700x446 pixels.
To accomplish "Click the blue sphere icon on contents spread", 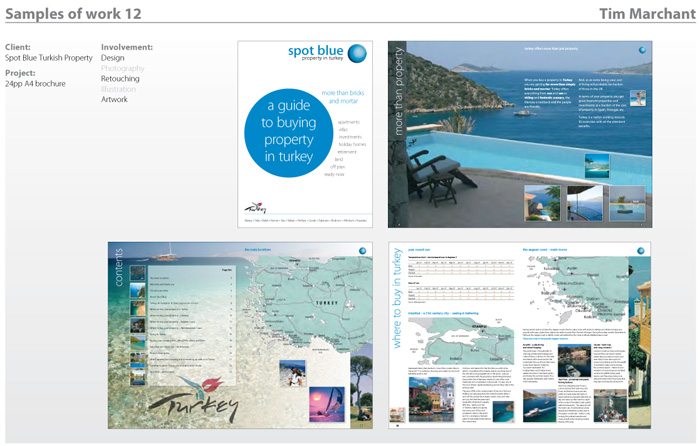I will pyautogui.click(x=362, y=250).
